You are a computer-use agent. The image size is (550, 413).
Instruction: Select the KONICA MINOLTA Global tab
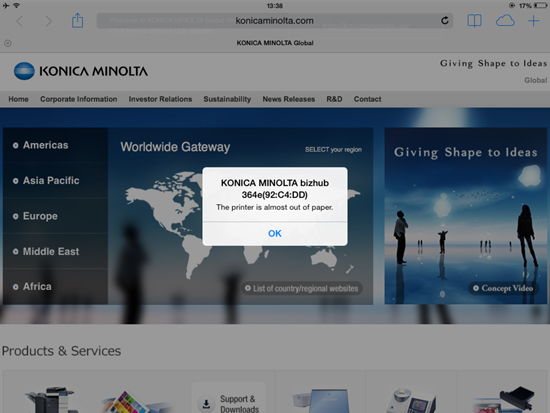coord(275,43)
